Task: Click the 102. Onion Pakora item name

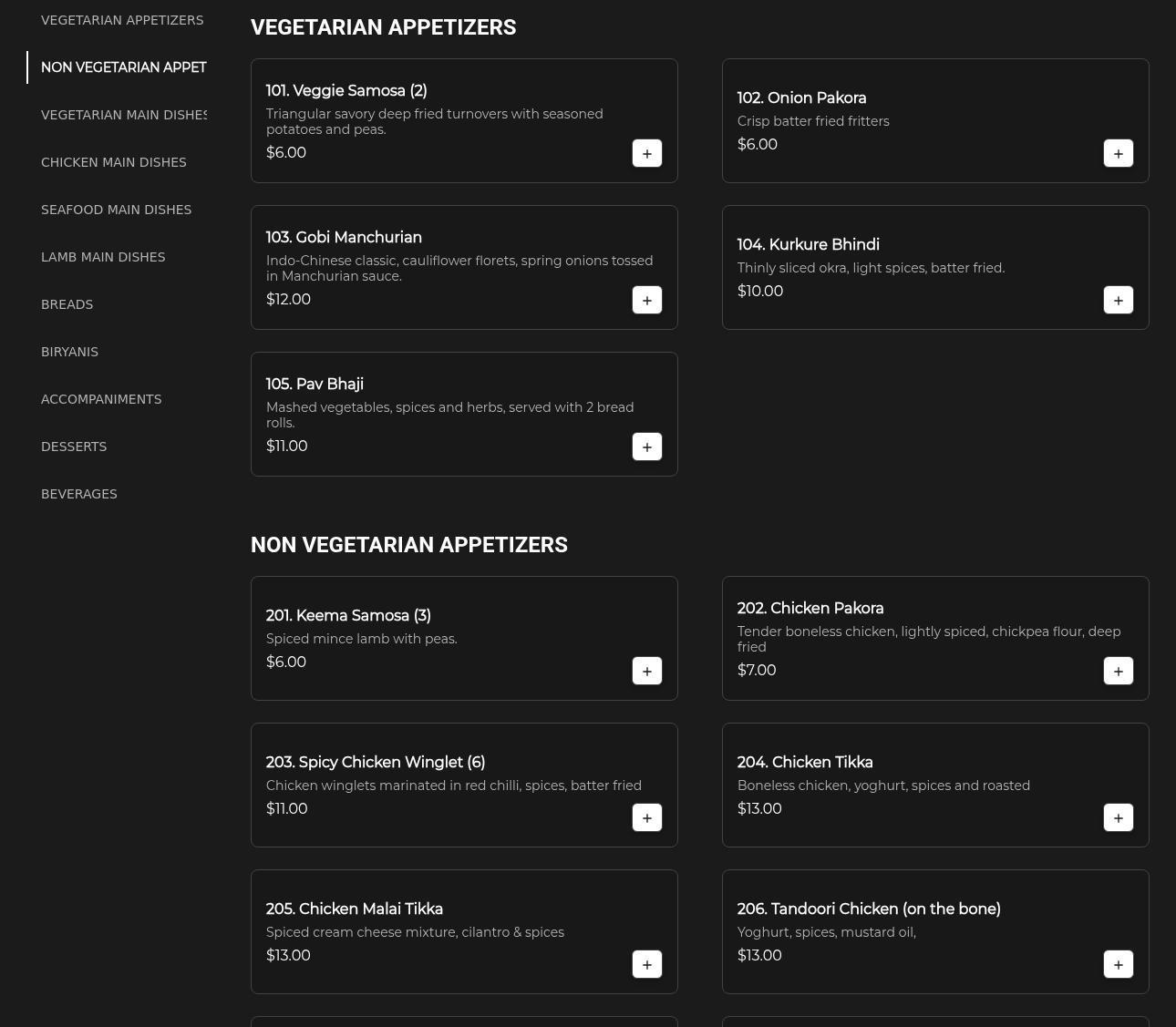Action: pos(802,98)
